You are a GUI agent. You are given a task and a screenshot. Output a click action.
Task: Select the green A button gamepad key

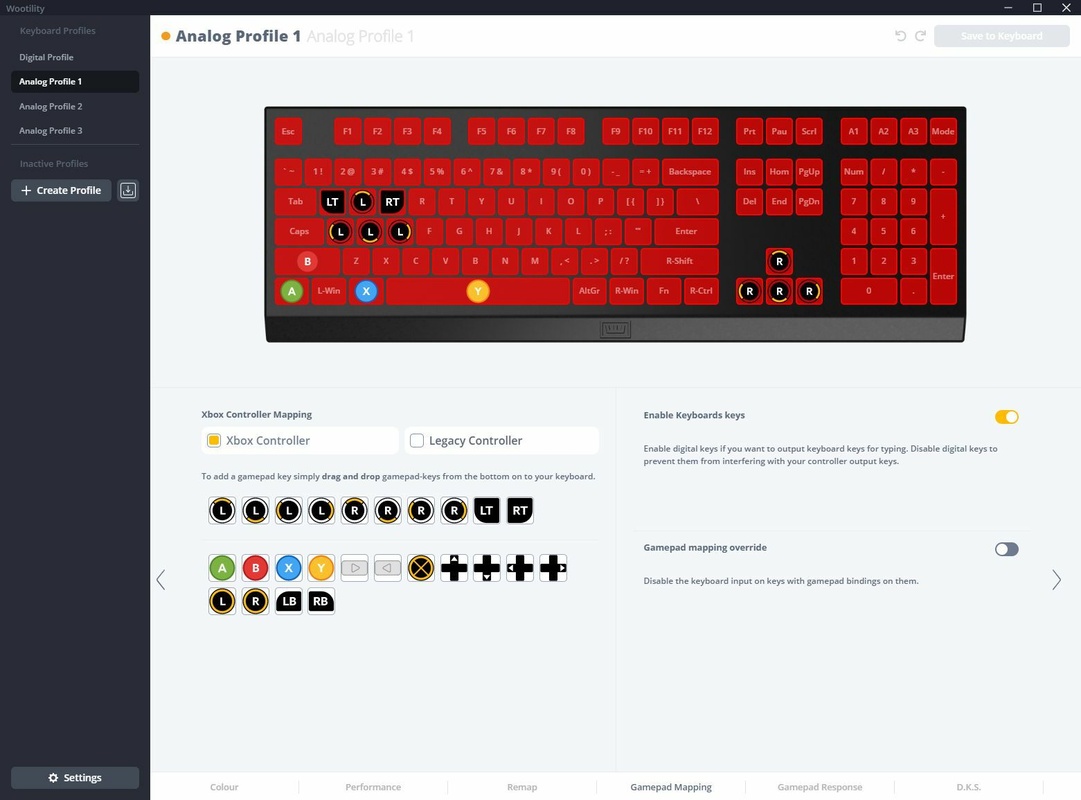(x=222, y=568)
